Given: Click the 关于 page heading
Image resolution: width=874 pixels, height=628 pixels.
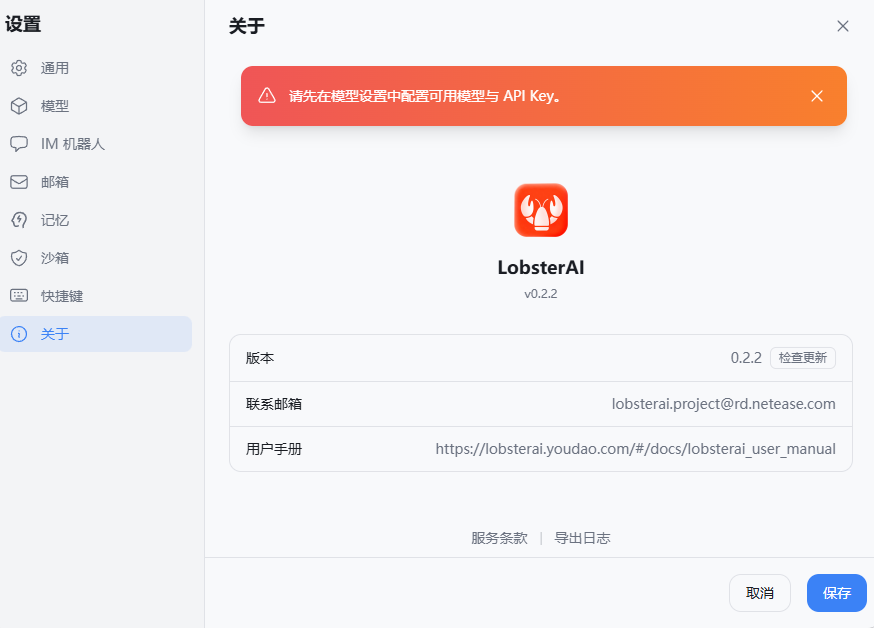Looking at the screenshot, I should point(246,26).
